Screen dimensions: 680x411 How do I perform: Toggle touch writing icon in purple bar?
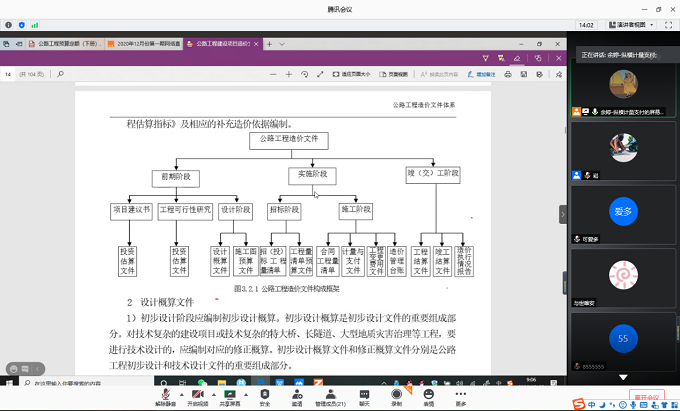[538, 58]
